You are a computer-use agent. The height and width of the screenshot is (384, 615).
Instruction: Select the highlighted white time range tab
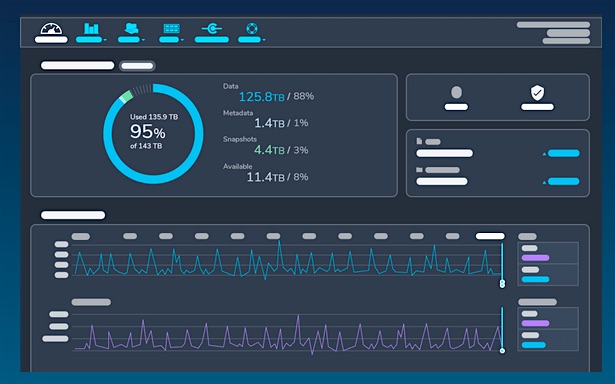point(490,236)
